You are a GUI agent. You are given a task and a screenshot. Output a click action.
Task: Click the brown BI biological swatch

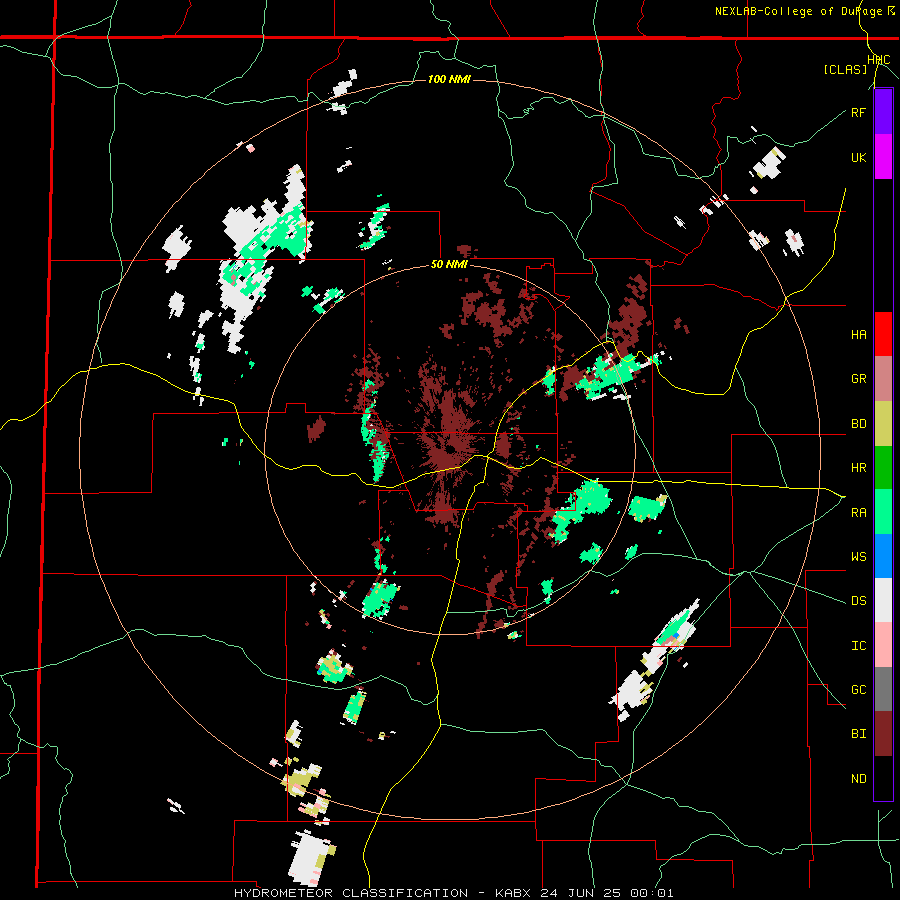(x=883, y=734)
